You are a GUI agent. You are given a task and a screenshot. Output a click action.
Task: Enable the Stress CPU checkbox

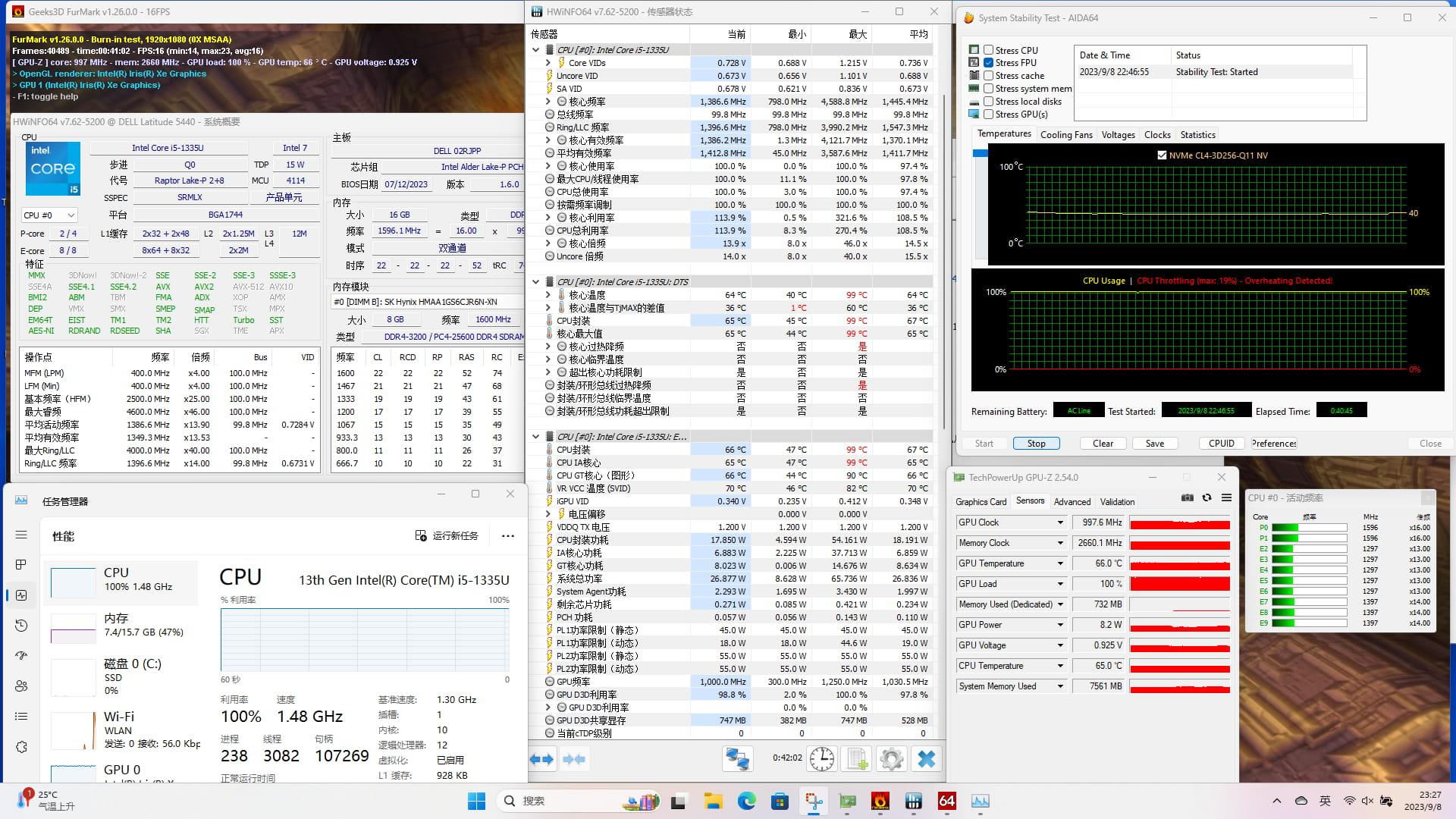coord(988,50)
